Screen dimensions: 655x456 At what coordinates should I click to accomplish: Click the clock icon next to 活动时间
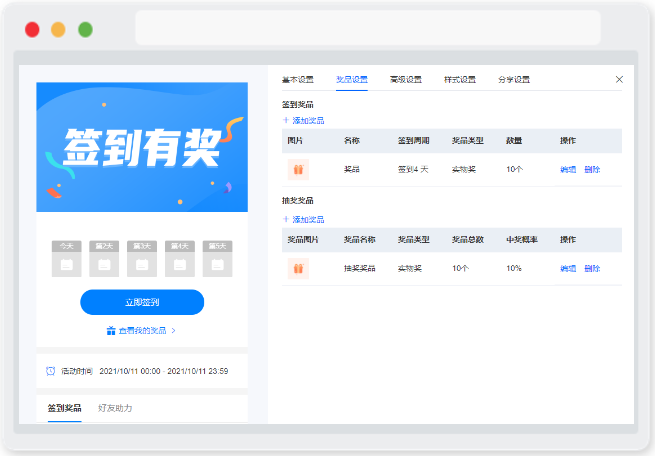click(51, 371)
